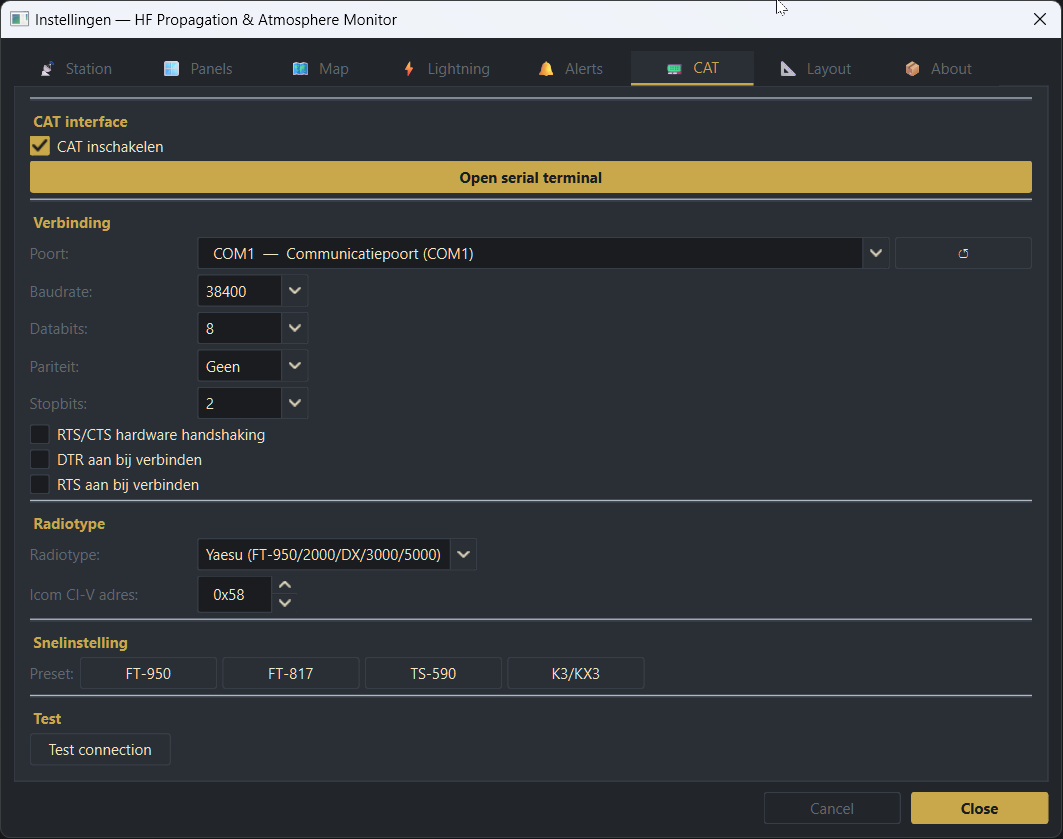Open the Databits dropdown arrow
This screenshot has height=839, width=1063.
click(x=294, y=328)
